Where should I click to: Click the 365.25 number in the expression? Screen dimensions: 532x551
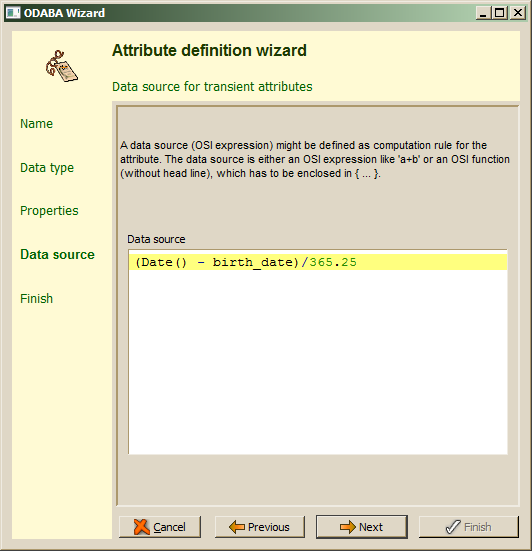point(333,262)
